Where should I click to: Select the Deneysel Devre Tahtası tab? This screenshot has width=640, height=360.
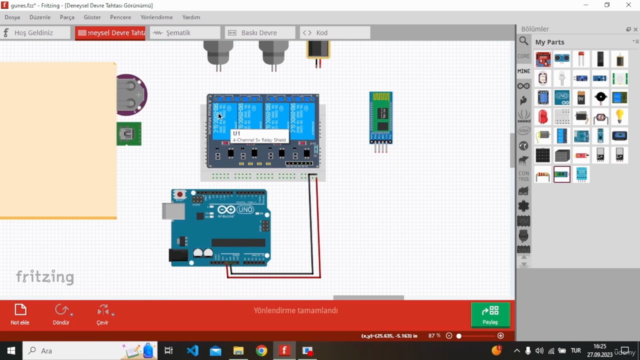(x=110, y=33)
